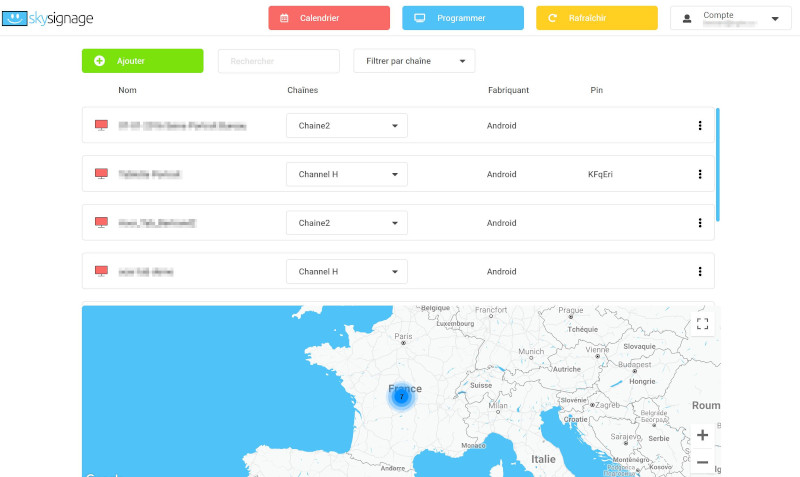This screenshot has height=477, width=800.
Task: Open the Channel H dropdown in the KFqEri row
Action: (347, 174)
